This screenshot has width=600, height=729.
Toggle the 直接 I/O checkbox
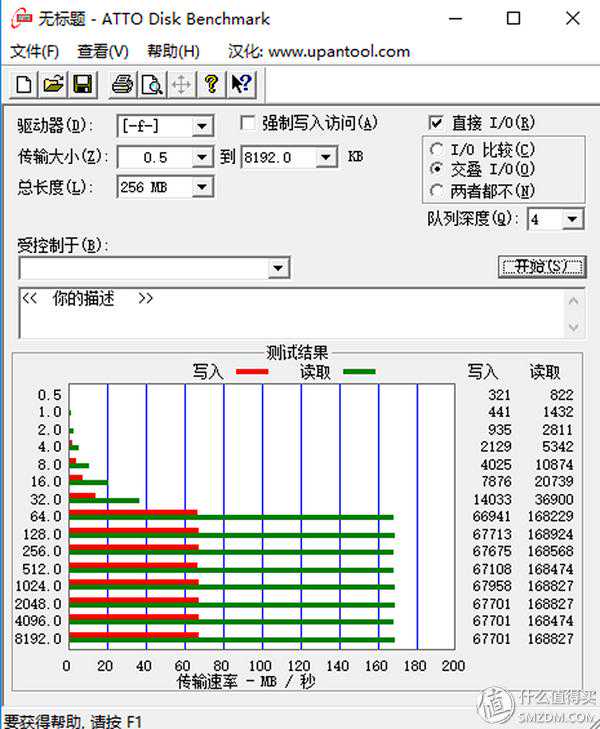pos(435,123)
